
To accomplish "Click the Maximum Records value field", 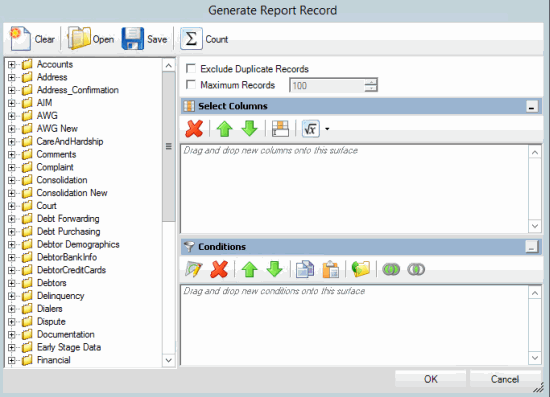I will click(327, 85).
